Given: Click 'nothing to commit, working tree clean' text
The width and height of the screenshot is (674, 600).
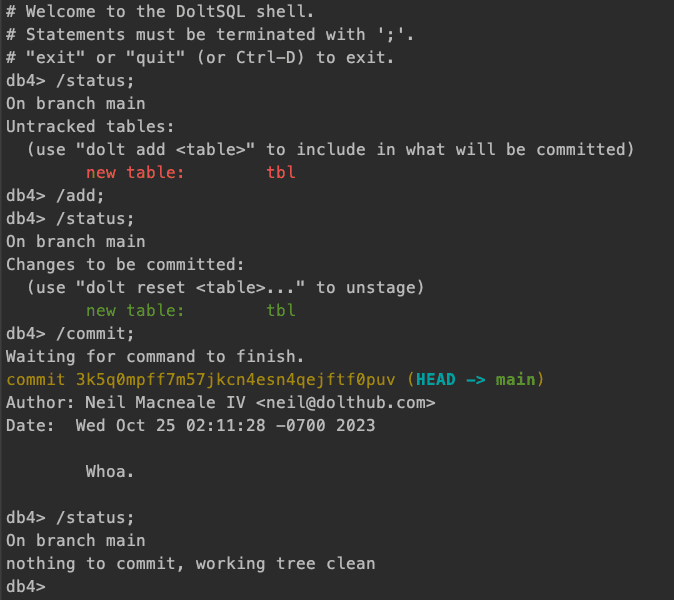Looking at the screenshot, I should [190, 563].
